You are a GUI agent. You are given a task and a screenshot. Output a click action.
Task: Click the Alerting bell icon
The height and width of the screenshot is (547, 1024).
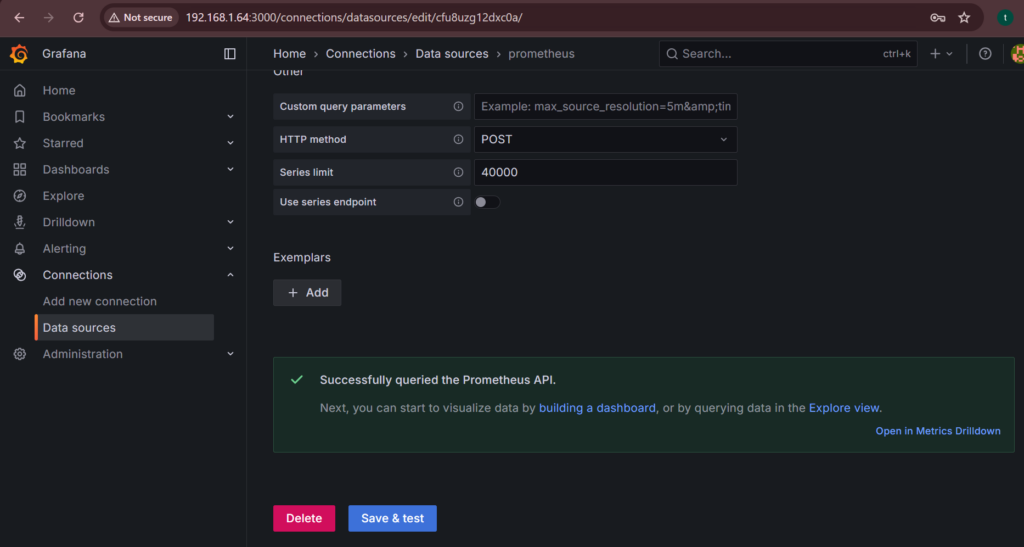pyautogui.click(x=20, y=249)
